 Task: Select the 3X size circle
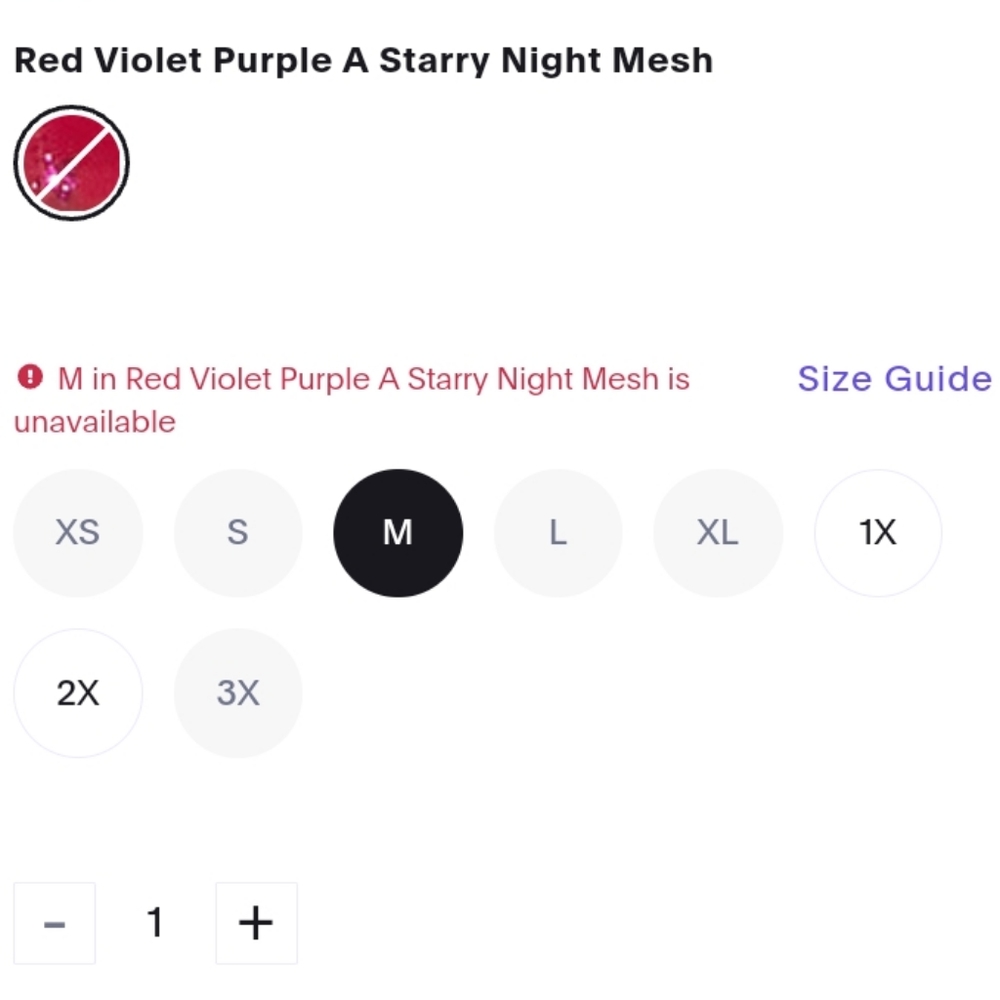tap(238, 693)
